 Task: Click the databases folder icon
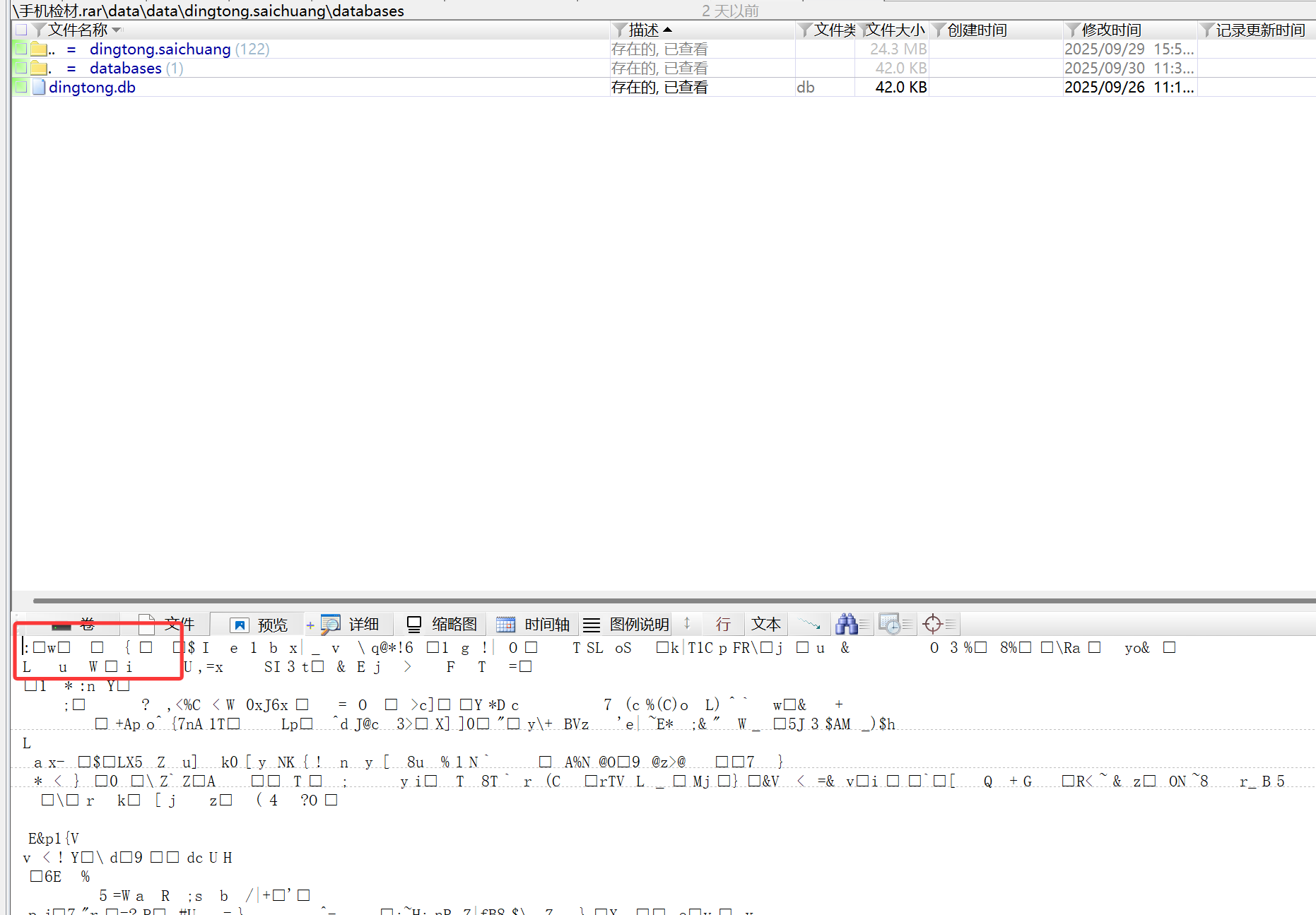pyautogui.click(x=39, y=69)
